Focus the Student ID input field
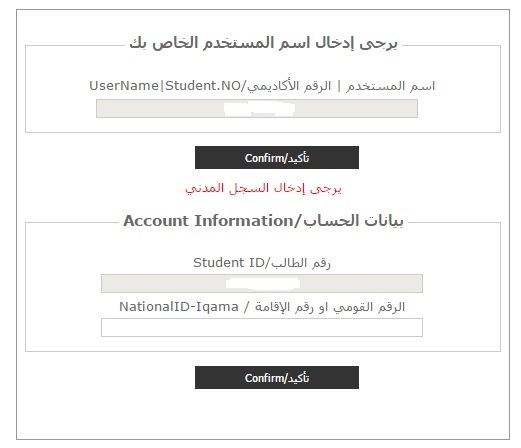 click(x=262, y=283)
